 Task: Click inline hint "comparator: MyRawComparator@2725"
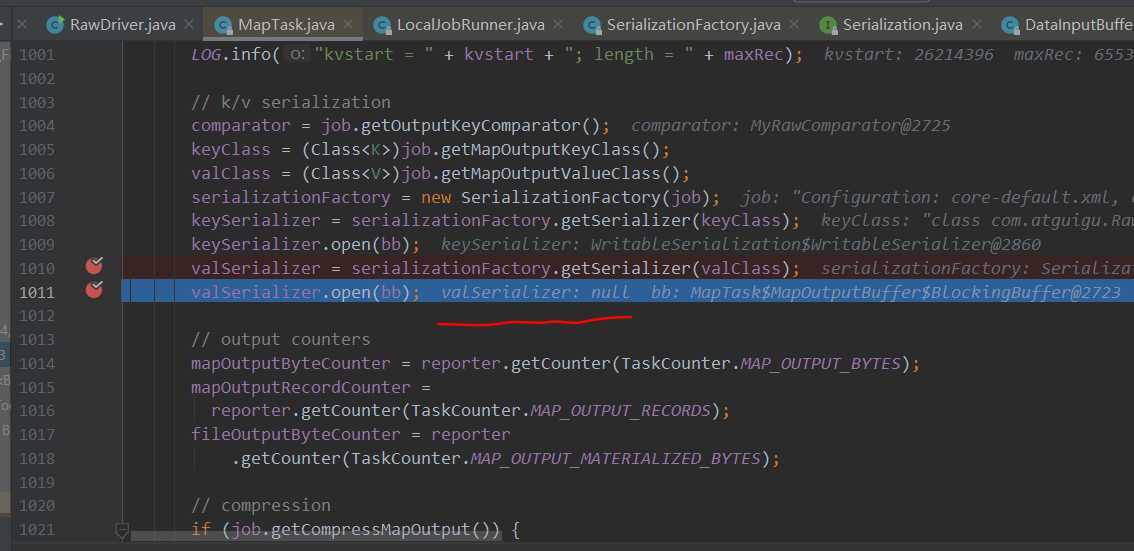click(790, 126)
